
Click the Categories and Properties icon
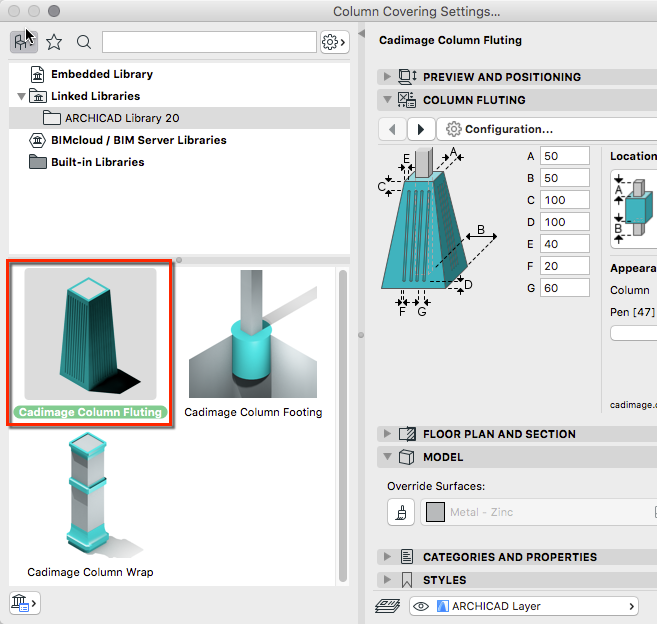point(406,557)
